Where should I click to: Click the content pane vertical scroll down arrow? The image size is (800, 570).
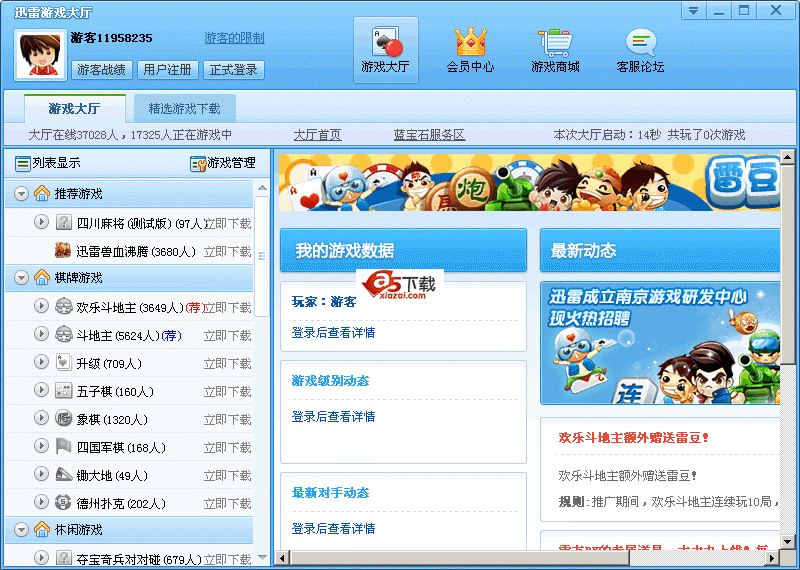pyautogui.click(x=787, y=541)
